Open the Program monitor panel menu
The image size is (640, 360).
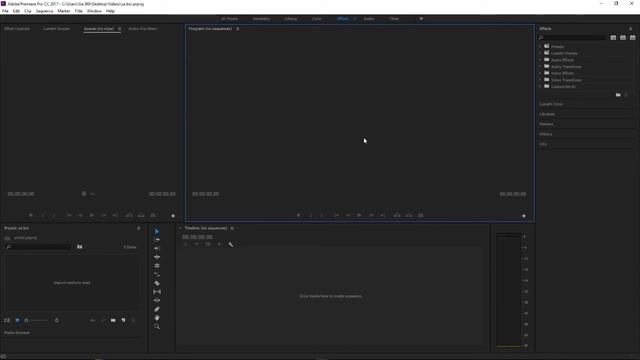point(238,29)
